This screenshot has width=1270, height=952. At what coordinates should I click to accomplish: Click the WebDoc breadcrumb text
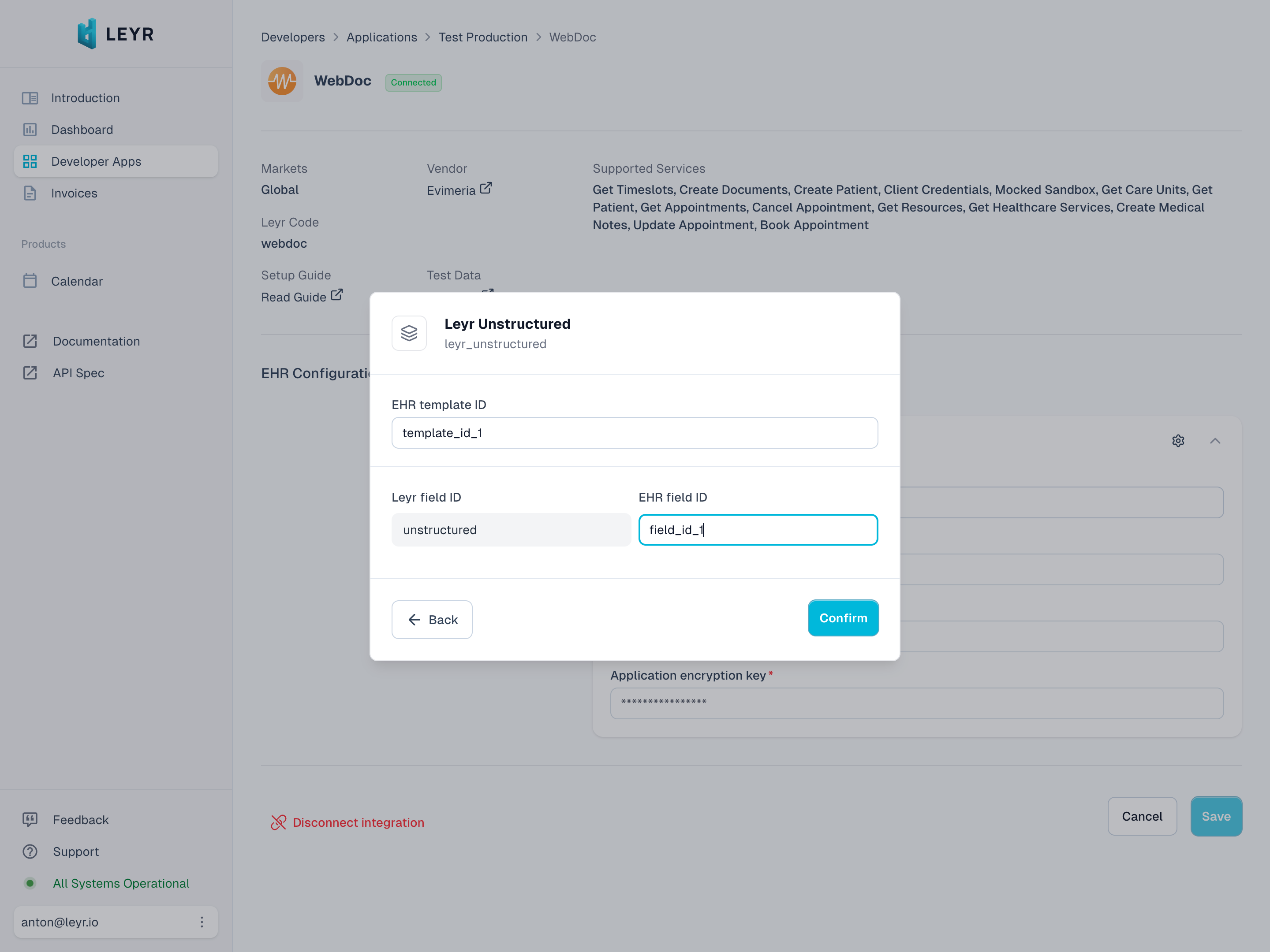pos(572,37)
